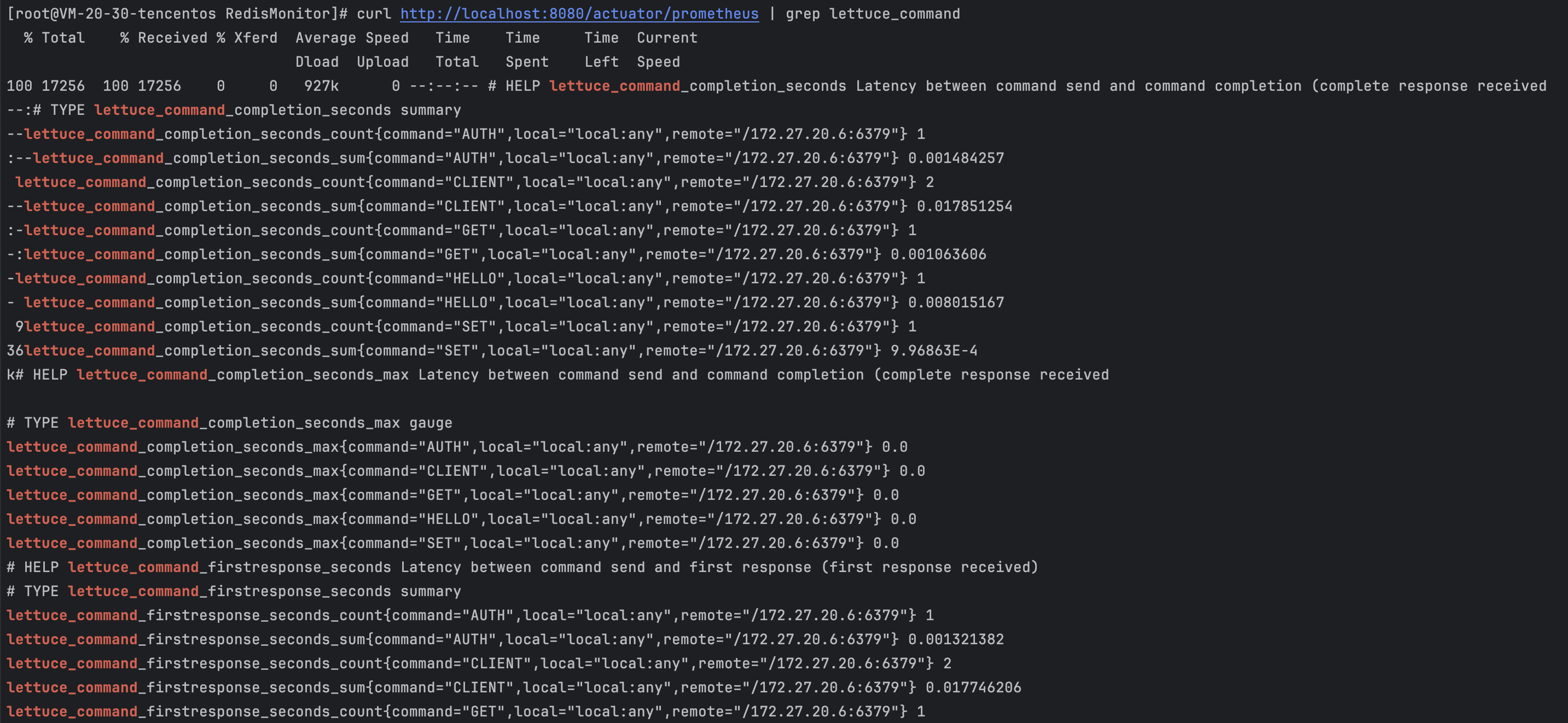1568x723 pixels.
Task: Click the HELLO completion_seconds_max value 0.0
Action: [x=903, y=519]
